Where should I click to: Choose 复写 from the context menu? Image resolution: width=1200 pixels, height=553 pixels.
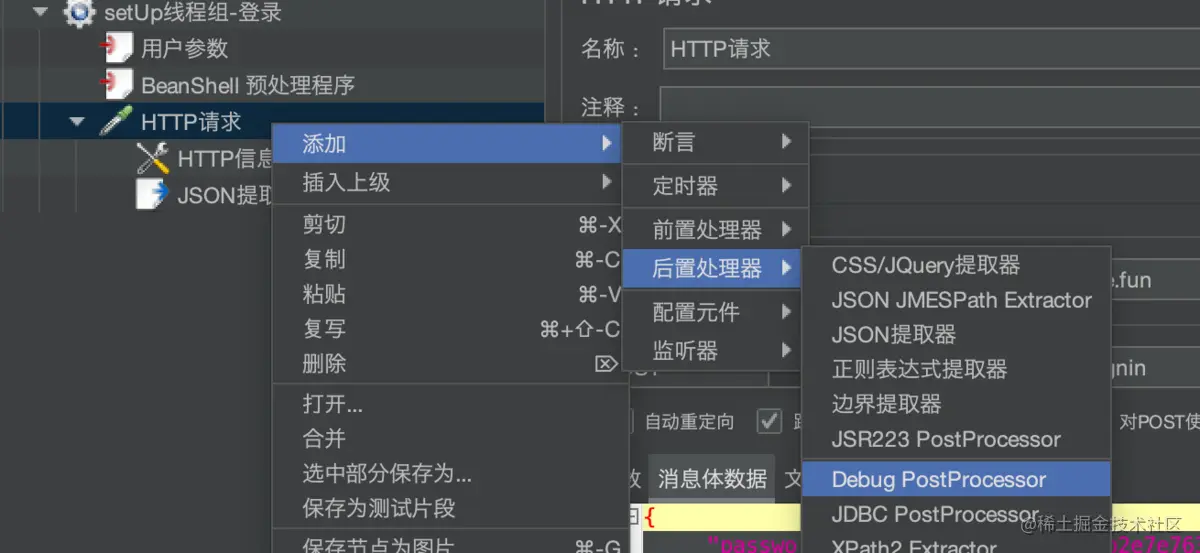tap(448, 329)
